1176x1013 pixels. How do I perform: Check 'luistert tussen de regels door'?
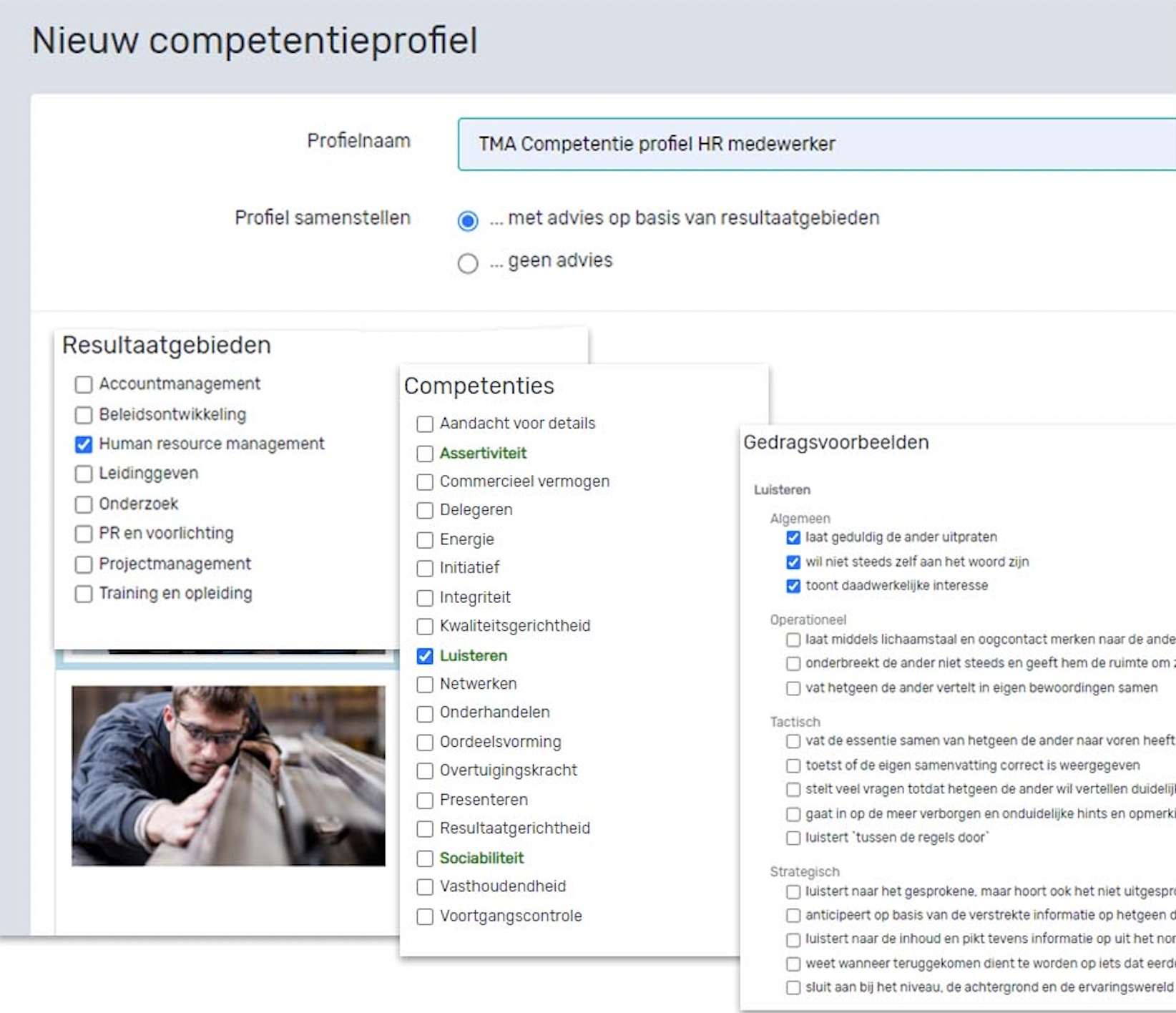tap(793, 838)
